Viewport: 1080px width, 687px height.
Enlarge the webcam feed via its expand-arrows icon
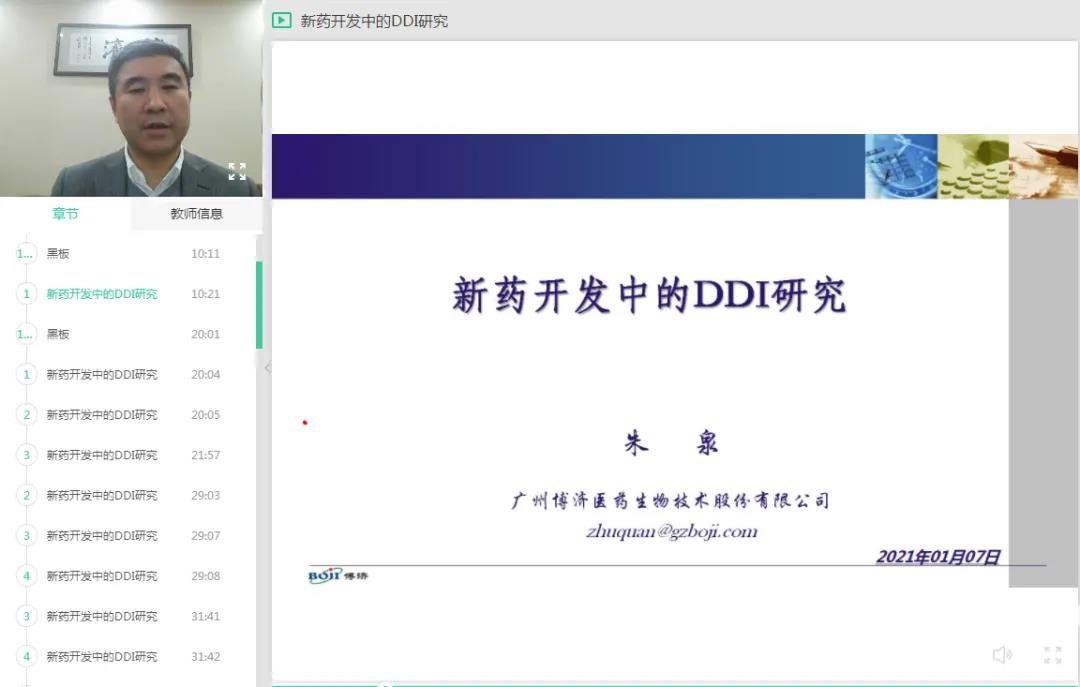(236, 172)
